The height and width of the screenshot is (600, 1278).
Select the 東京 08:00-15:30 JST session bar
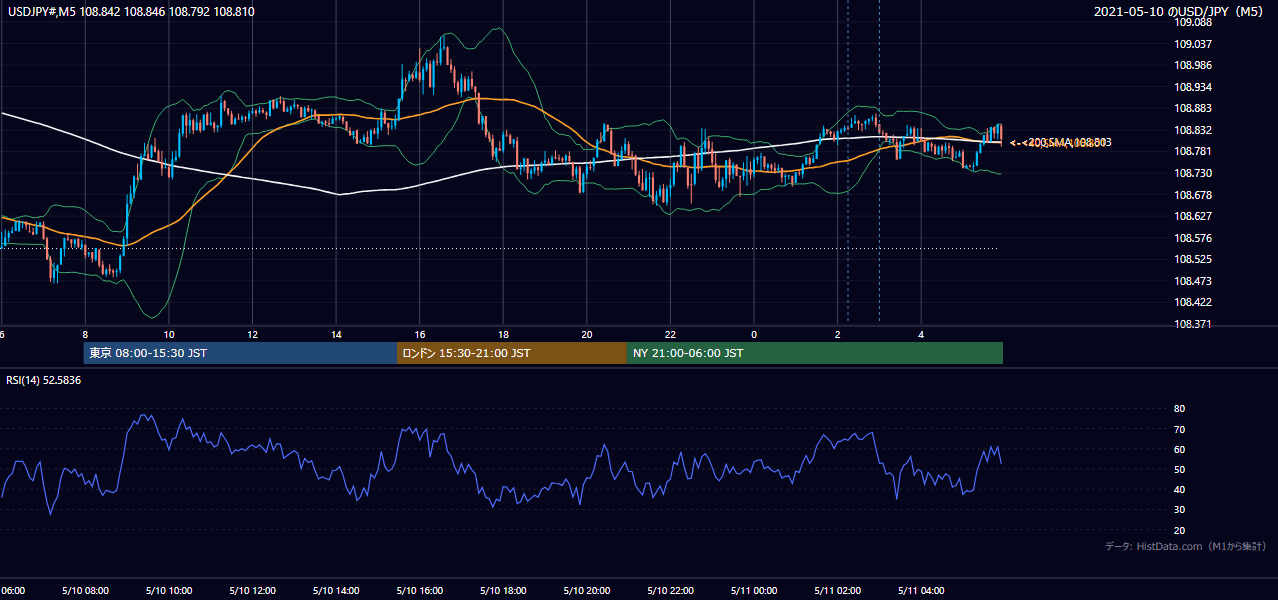coord(240,353)
